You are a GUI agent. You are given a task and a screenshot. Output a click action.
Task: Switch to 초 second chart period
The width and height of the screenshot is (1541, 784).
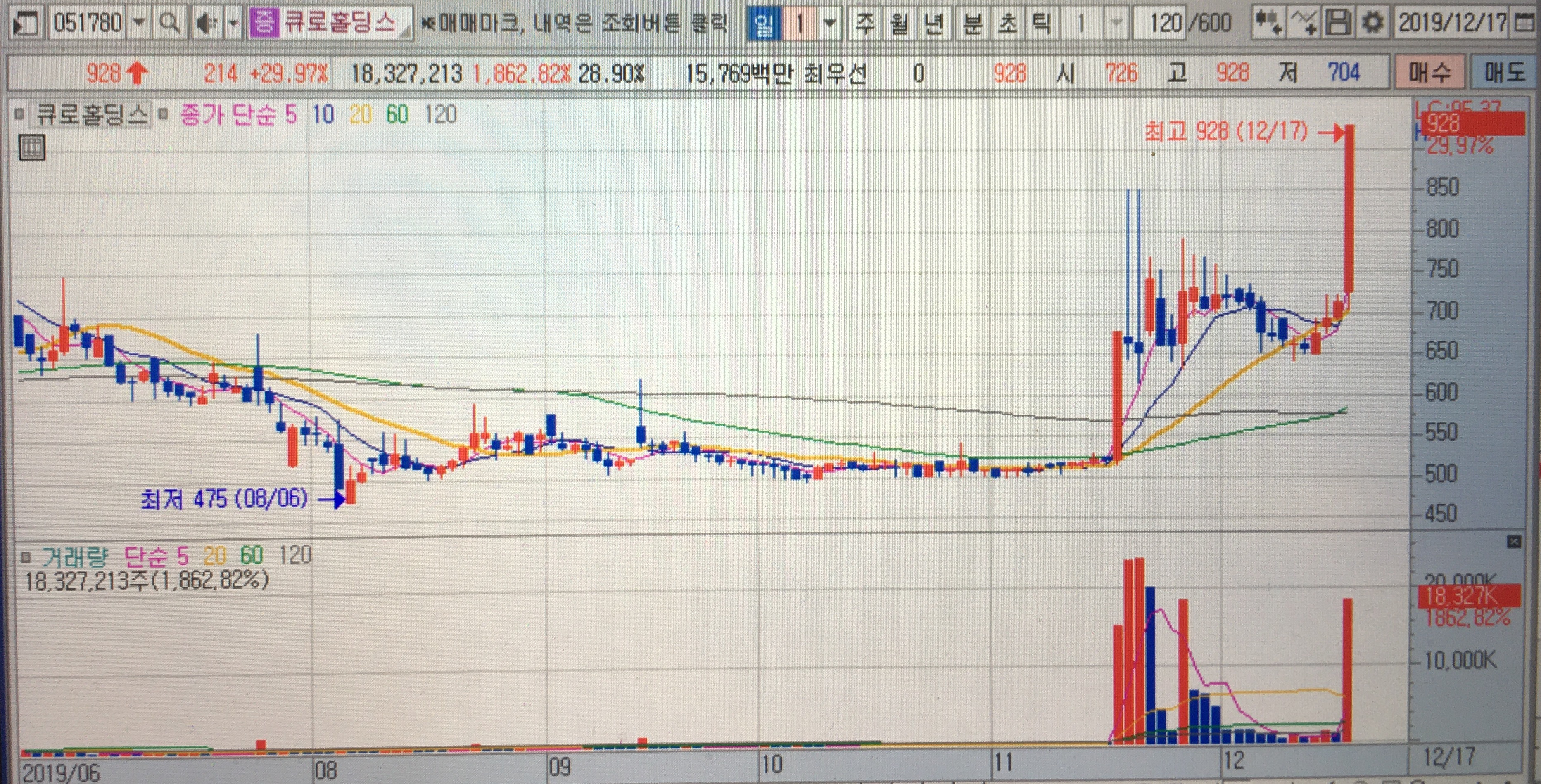click(x=1008, y=23)
